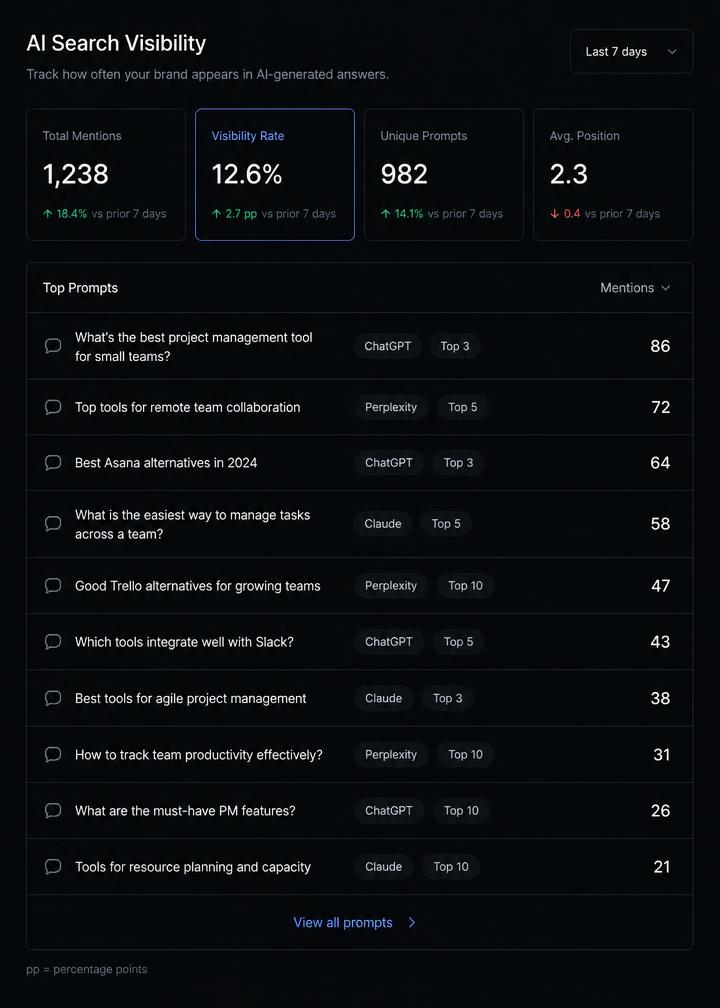Screen dimensions: 720x1008
Task: Select the Total Mentions card
Action: (x=106, y=175)
